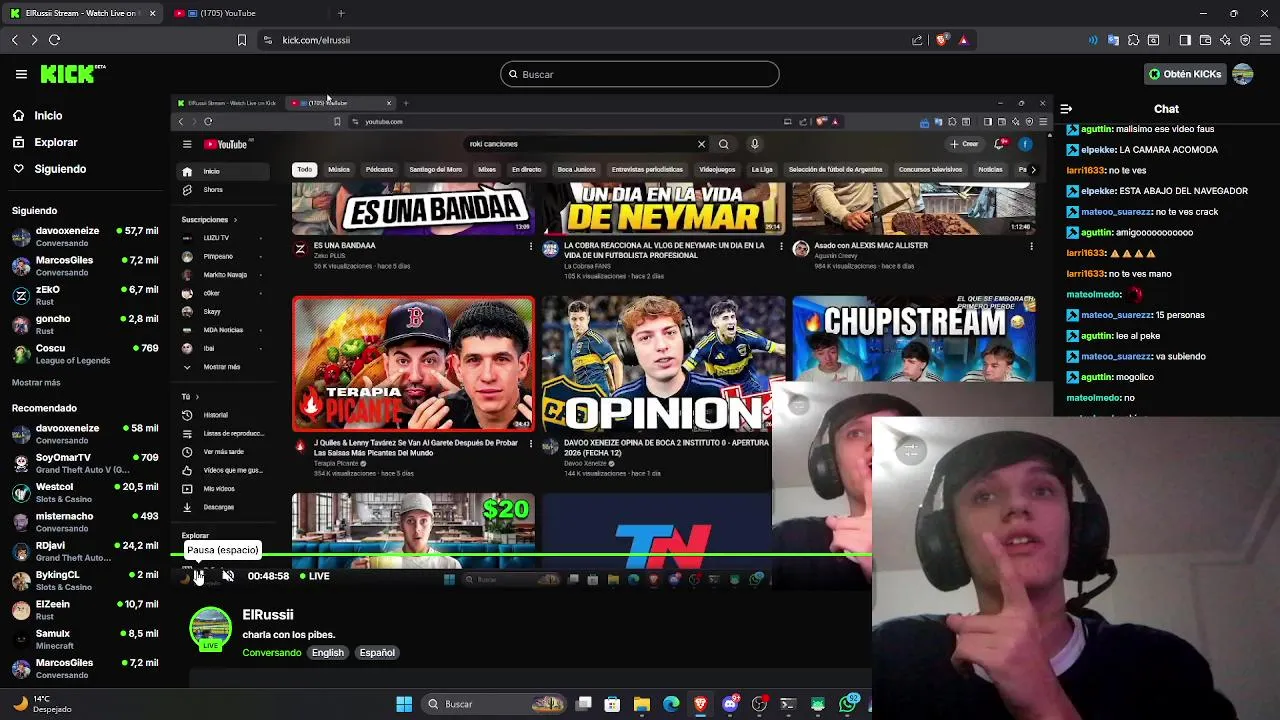Click the Chat panel header

point(1166,109)
